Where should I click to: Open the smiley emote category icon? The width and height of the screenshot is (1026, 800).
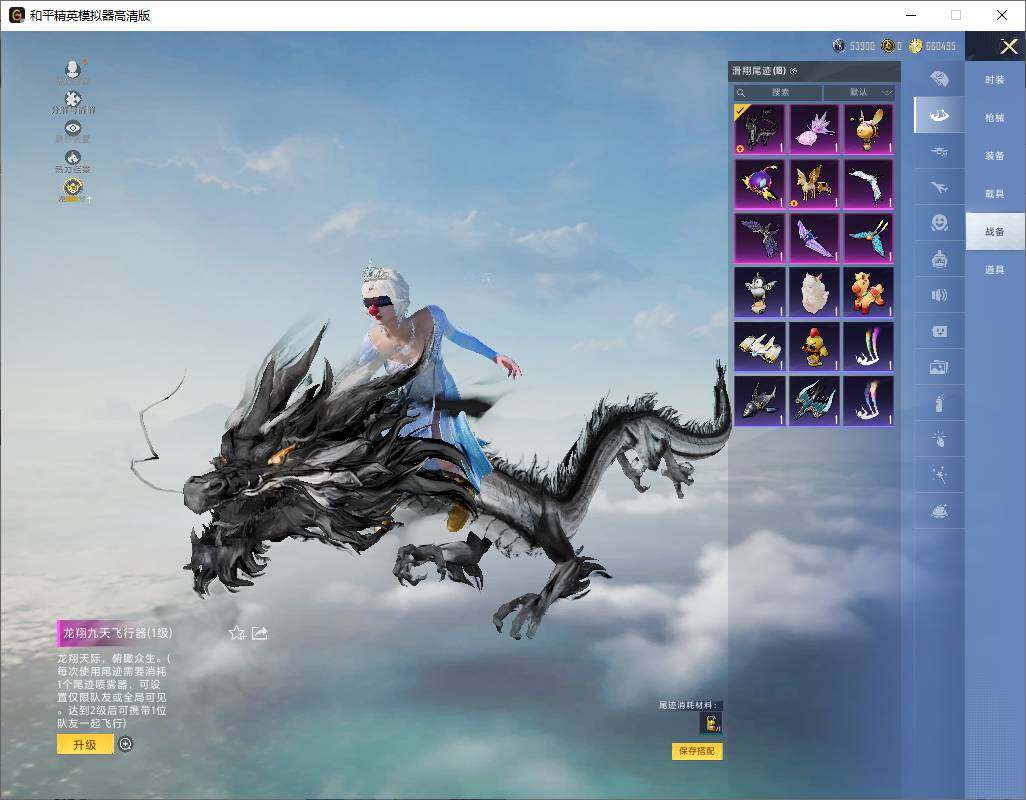point(939,223)
